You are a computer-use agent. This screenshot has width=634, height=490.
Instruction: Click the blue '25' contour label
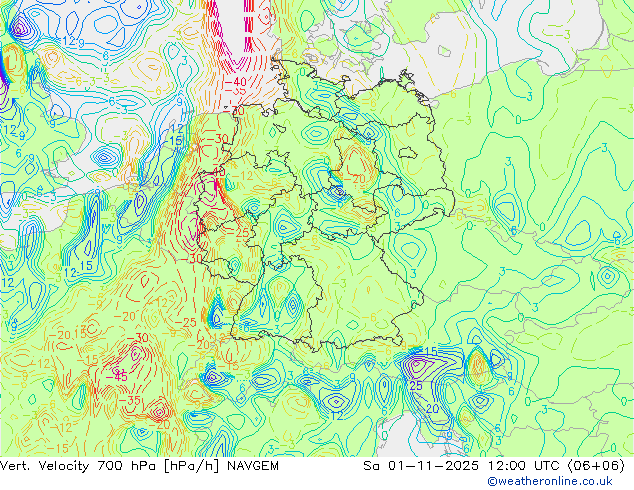tap(416, 386)
